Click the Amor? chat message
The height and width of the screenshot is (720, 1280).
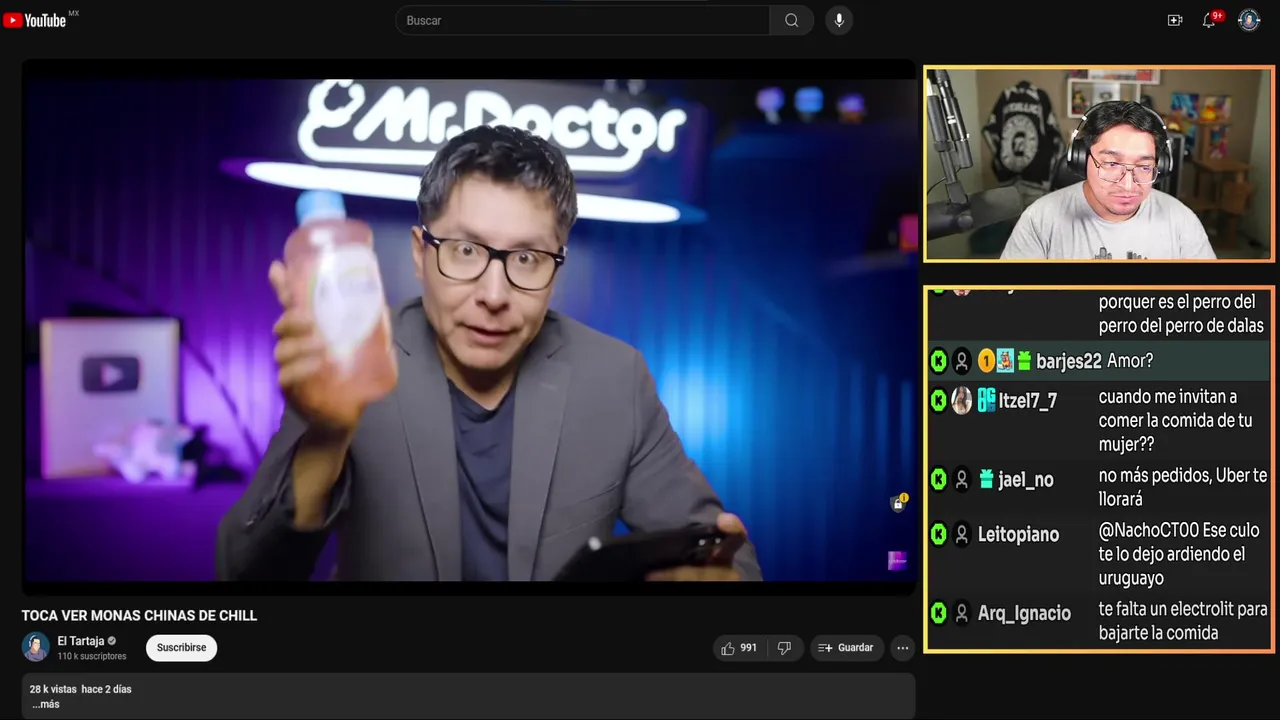1130,361
